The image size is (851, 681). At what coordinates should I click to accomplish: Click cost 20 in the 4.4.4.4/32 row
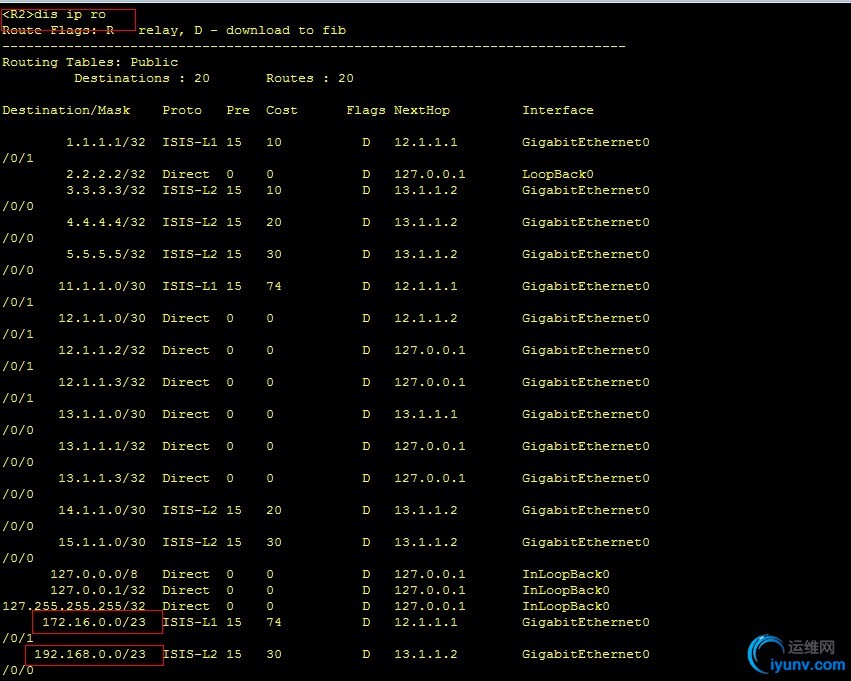274,222
